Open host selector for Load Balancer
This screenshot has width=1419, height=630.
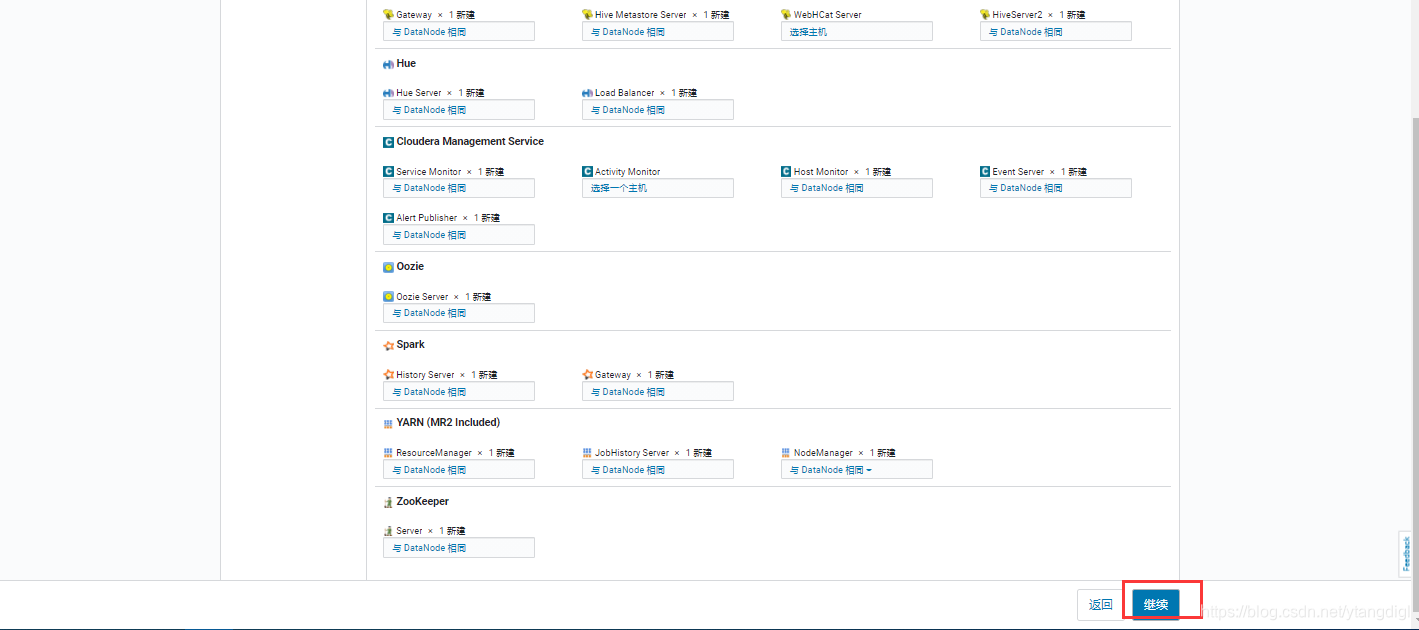click(x=658, y=110)
